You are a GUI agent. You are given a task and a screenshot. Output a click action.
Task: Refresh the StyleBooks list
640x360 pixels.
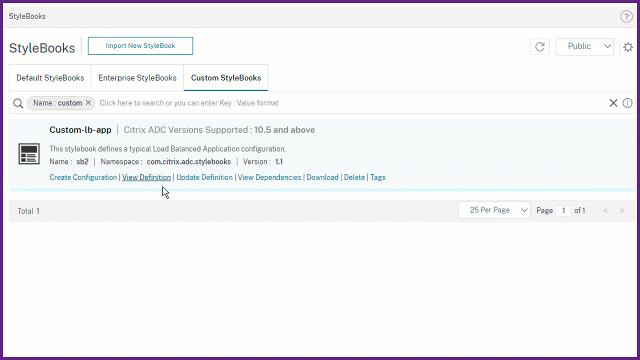tap(540, 47)
